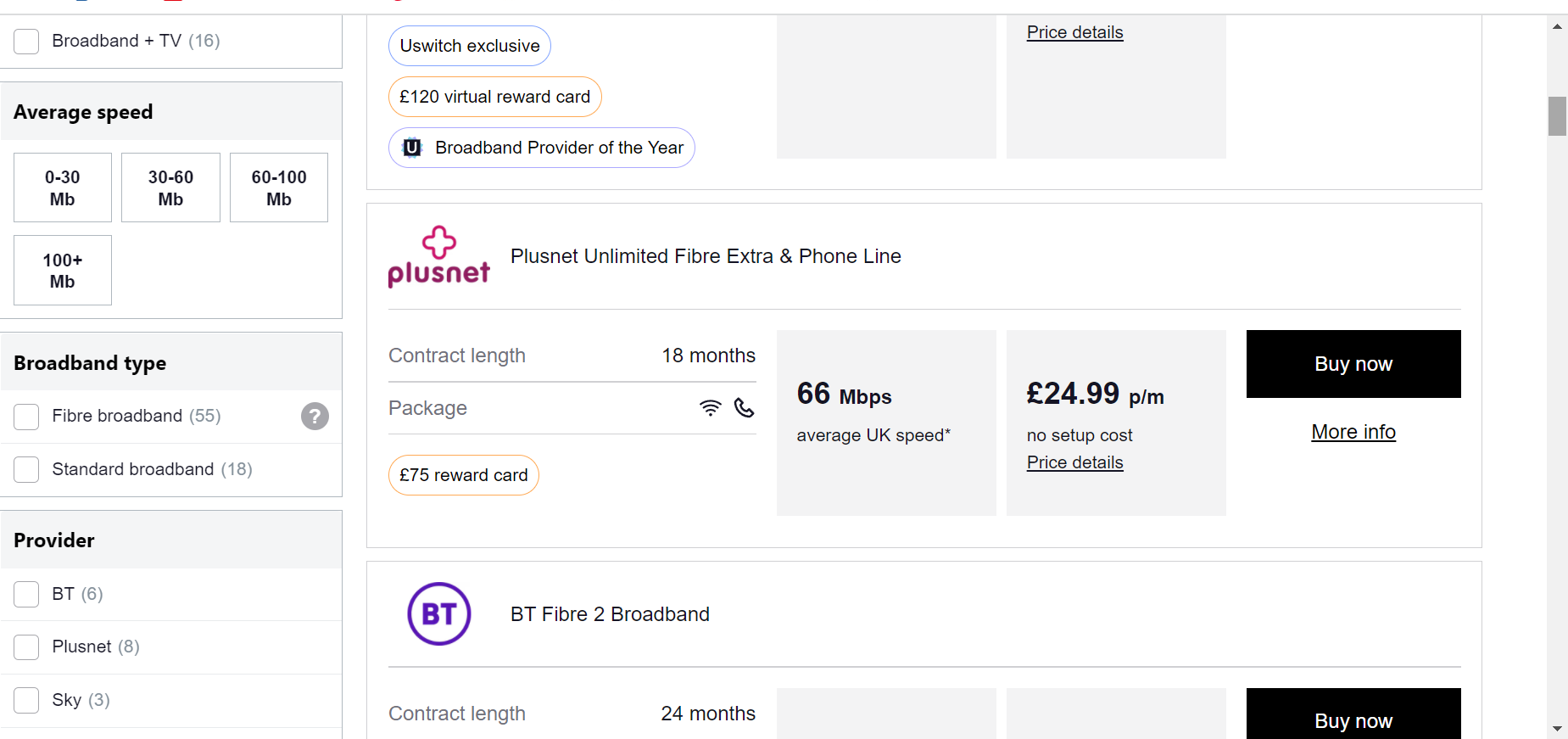This screenshot has width=1568, height=739.
Task: Click the BT logo
Action: click(438, 614)
